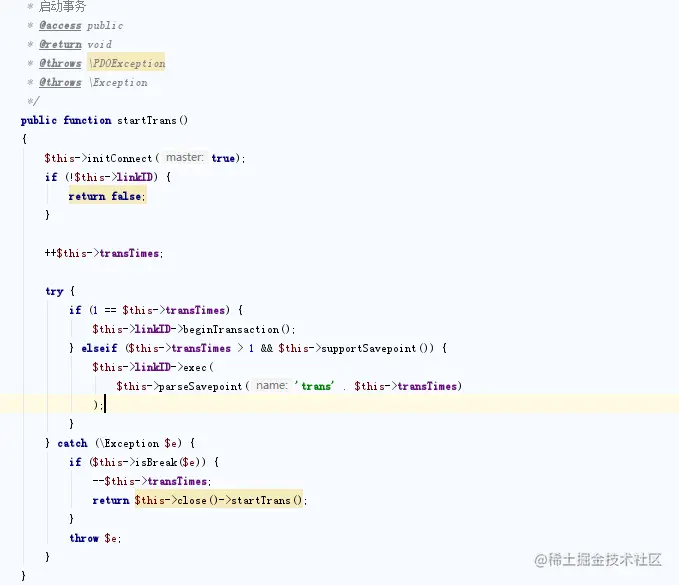Click the isBreak($e) call
The image size is (679, 585).
171,462
